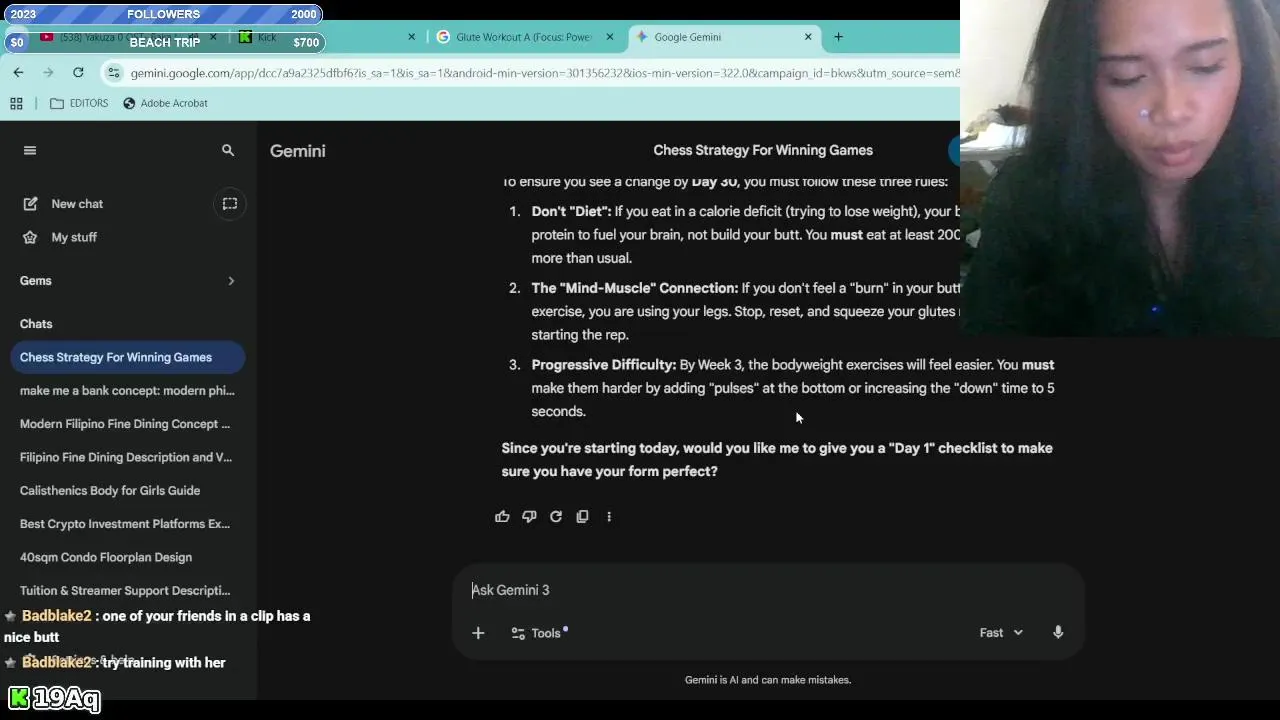Reload the page with refresh icon
The width and height of the screenshot is (1280, 720).
click(78, 72)
